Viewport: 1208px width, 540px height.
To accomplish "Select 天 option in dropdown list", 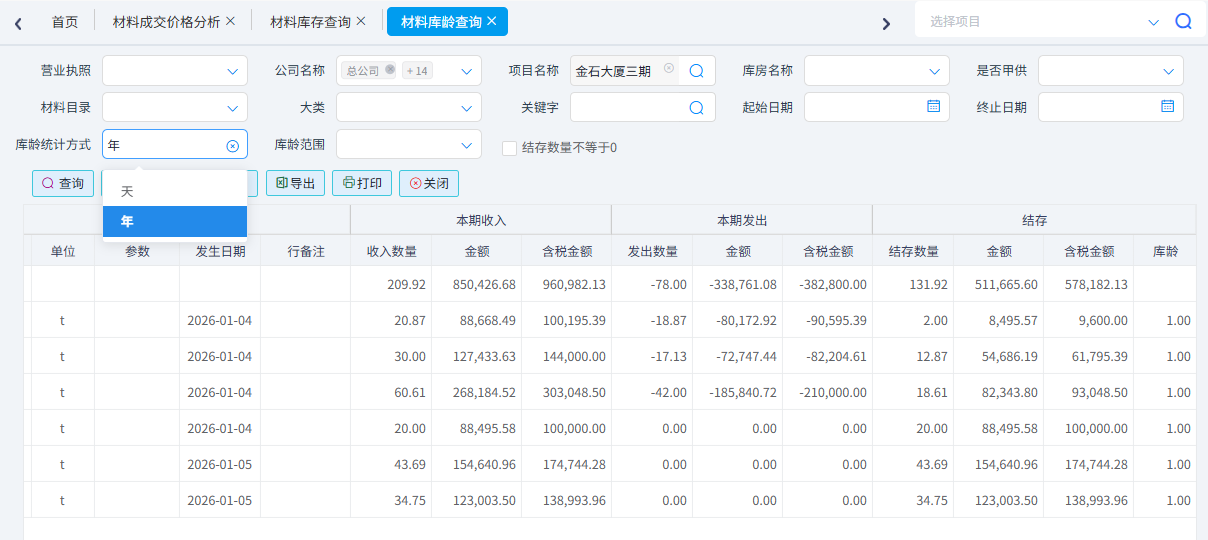I will point(127,191).
